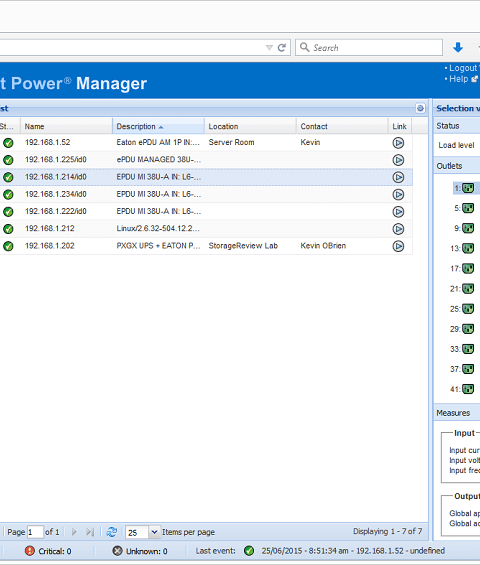480x565 pixels.
Task: Collapse the Status section
Action: tap(457, 126)
